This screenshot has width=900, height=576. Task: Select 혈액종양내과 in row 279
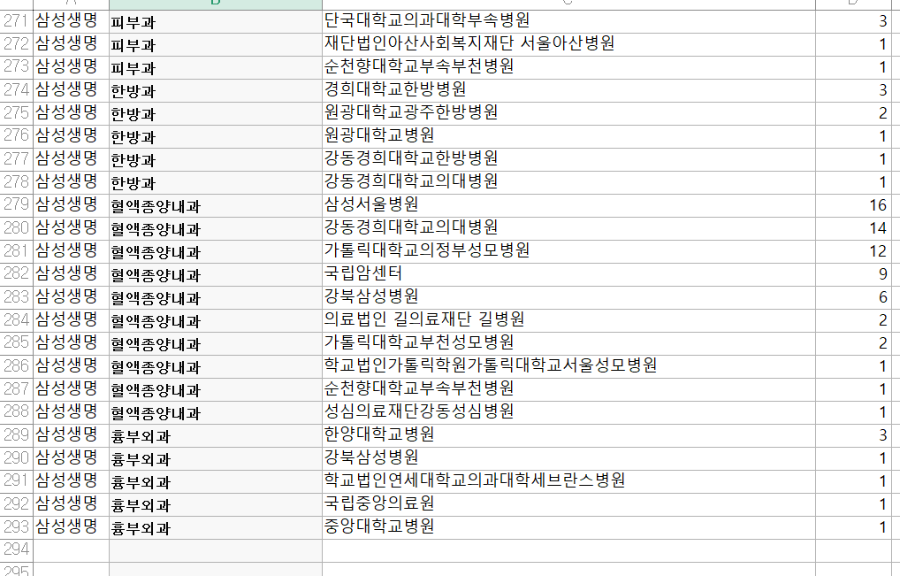(216, 205)
